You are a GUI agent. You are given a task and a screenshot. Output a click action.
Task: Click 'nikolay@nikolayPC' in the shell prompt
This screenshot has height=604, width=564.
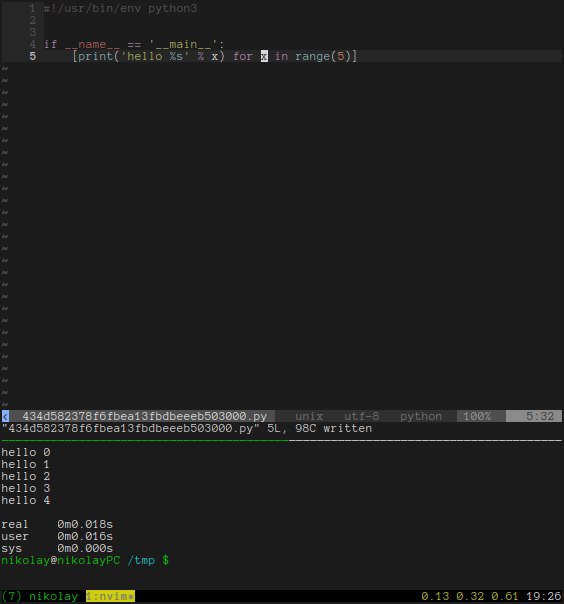coord(61,560)
